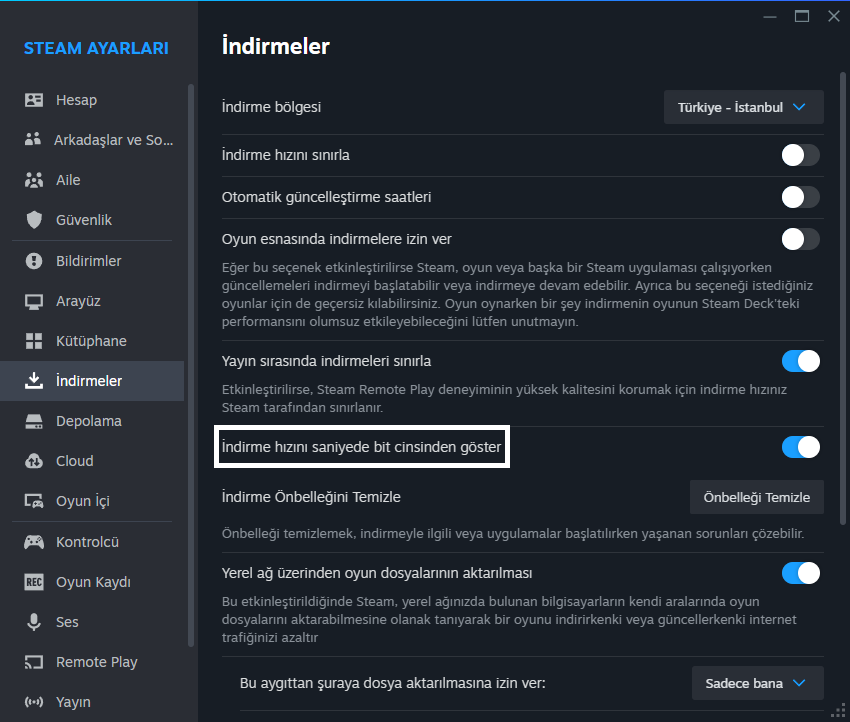This screenshot has width=850, height=722.
Task: Click the Arayüz monitor icon
Action: [34, 301]
